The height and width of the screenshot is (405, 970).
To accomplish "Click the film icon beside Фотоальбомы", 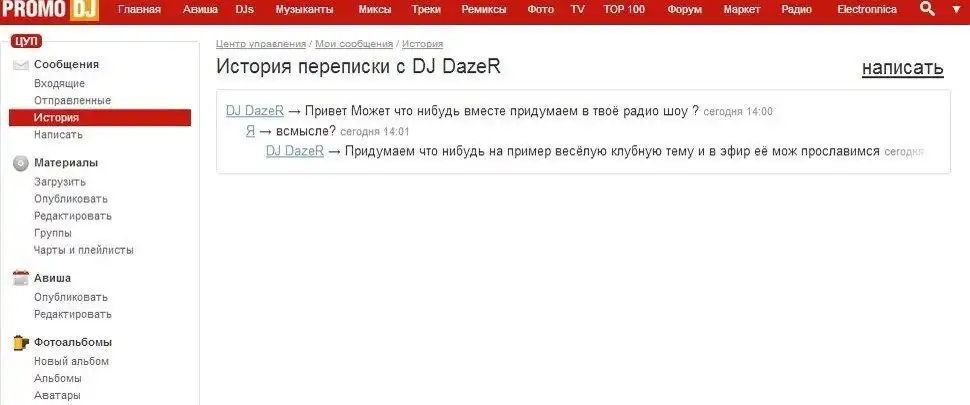I will tap(20, 342).
